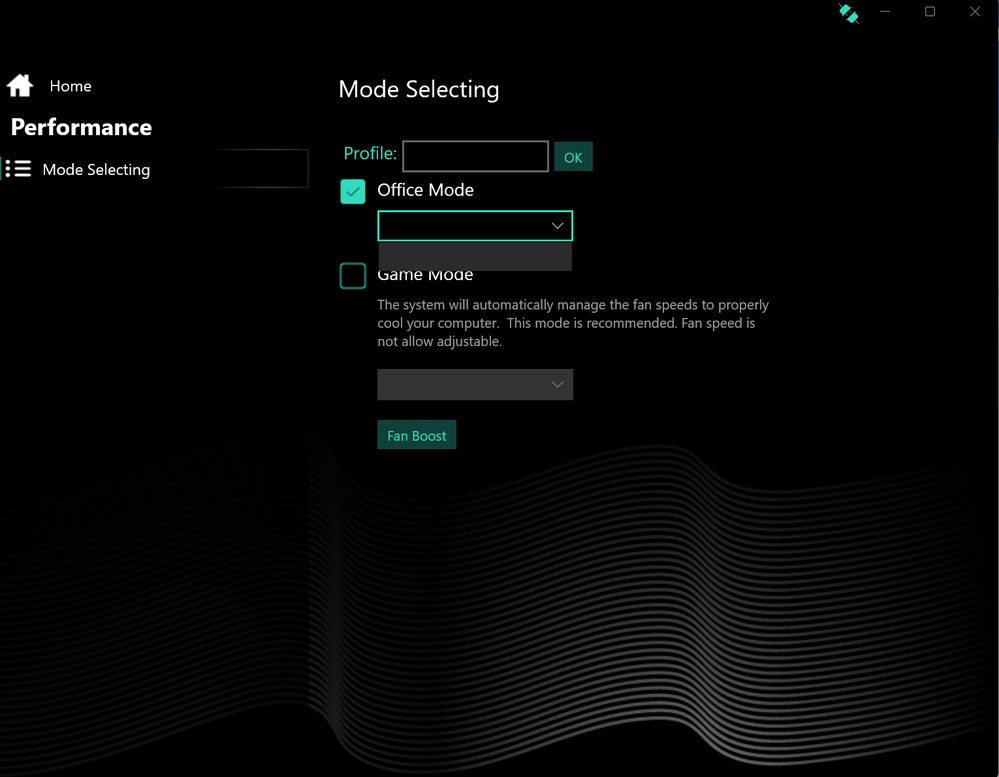Viewport: 999px width, 777px height.
Task: Go to Home in the sidebar
Action: click(x=70, y=86)
